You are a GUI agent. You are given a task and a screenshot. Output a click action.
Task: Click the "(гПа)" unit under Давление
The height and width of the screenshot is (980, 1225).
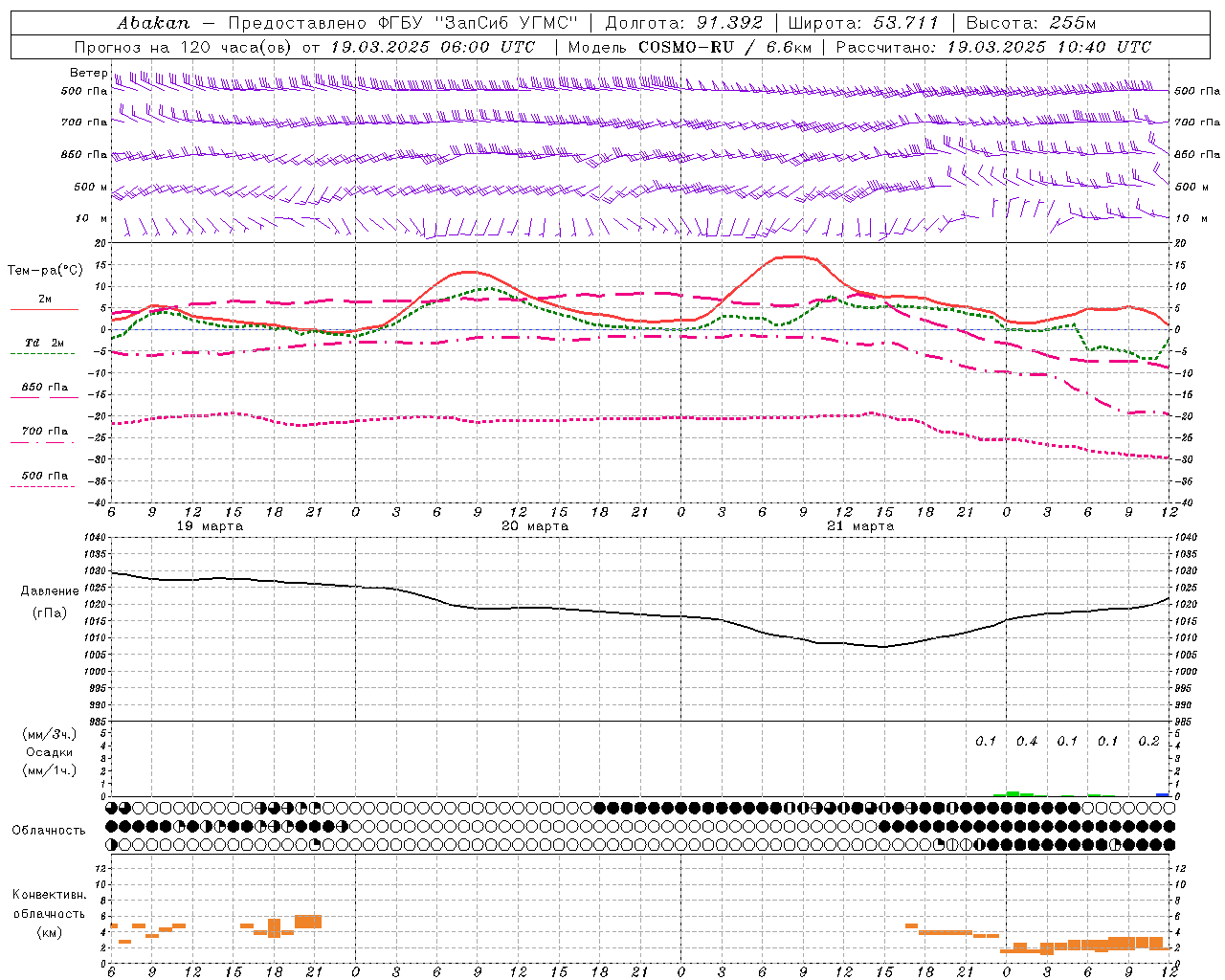(50, 612)
